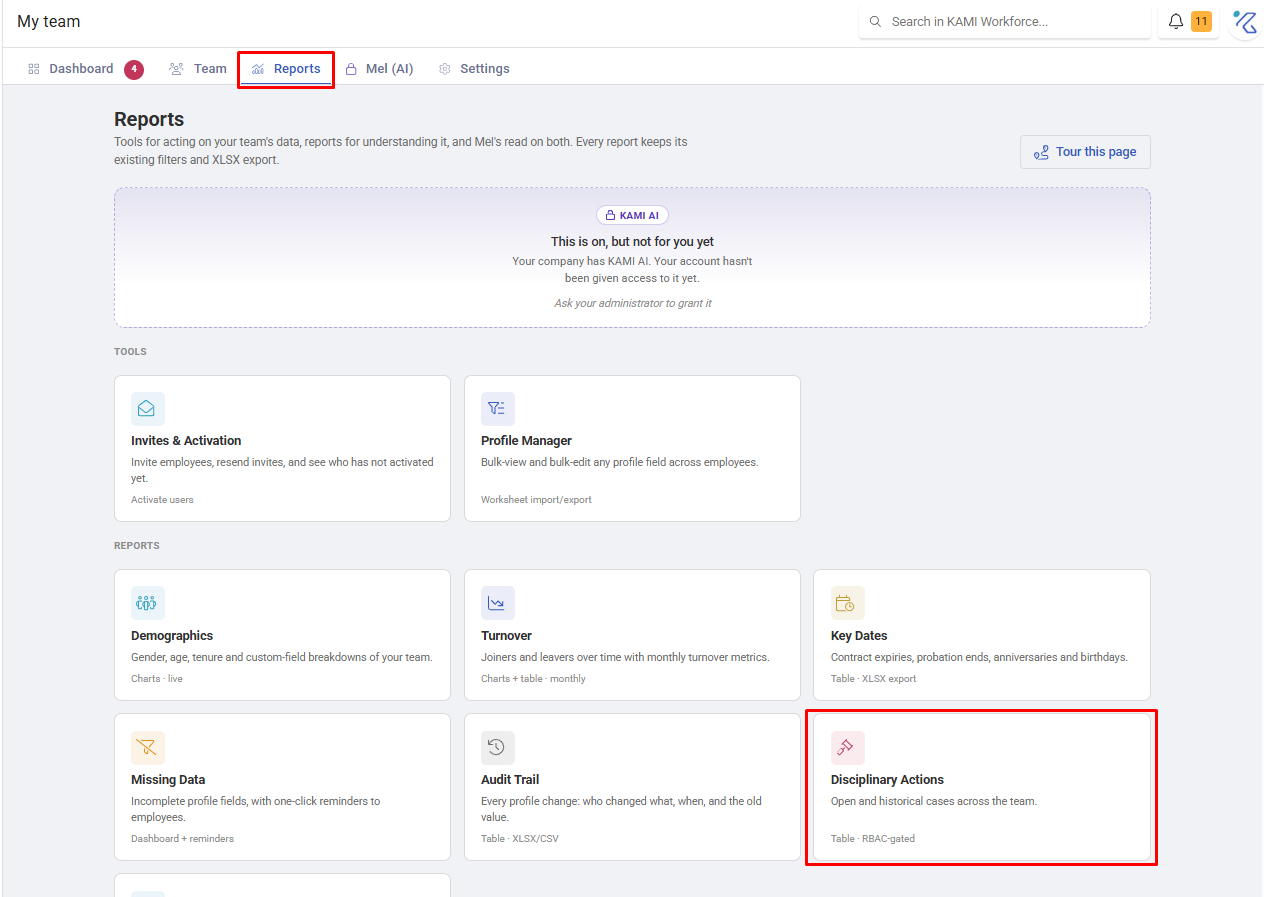Viewport: 1264px width, 897px height.
Task: Click the Reports chart icon in nav
Action: 258,69
